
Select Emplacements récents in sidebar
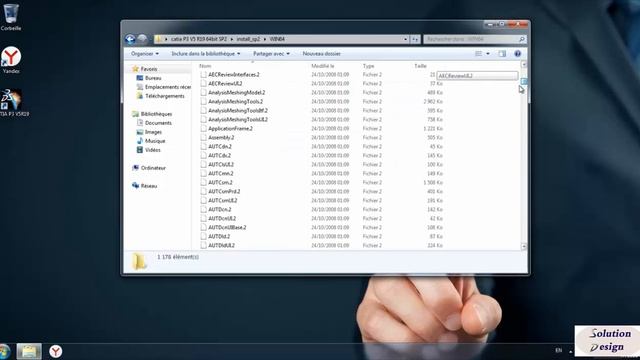pyautogui.click(x=168, y=87)
